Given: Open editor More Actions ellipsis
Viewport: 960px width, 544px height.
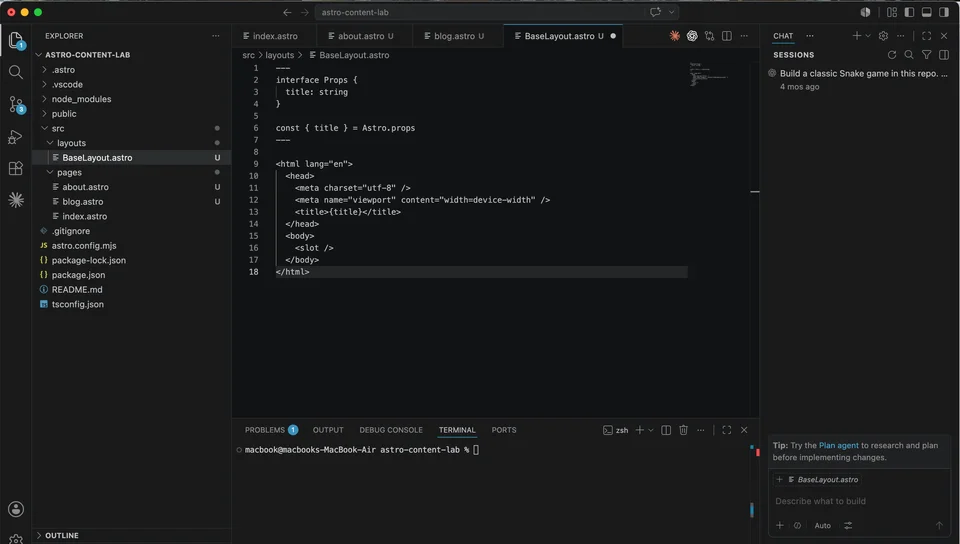Looking at the screenshot, I should pos(744,36).
